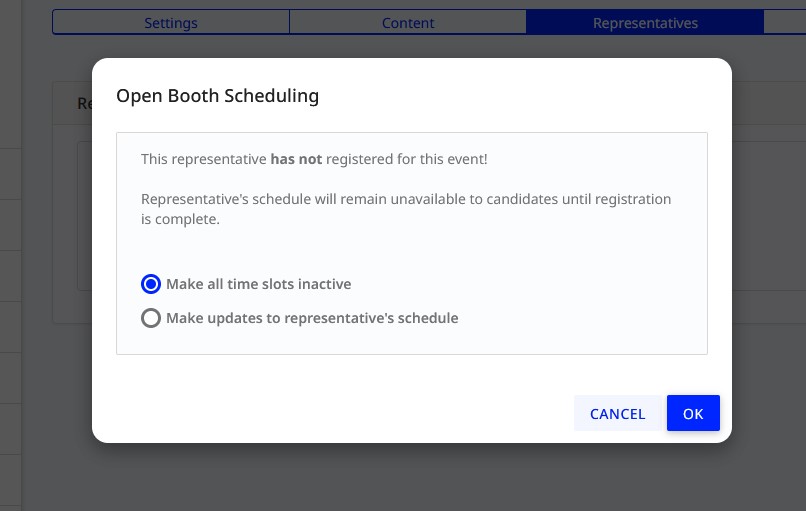806x511 pixels.
Task: Click the "schedule will remain unavailable" paragraph
Action: [406, 209]
